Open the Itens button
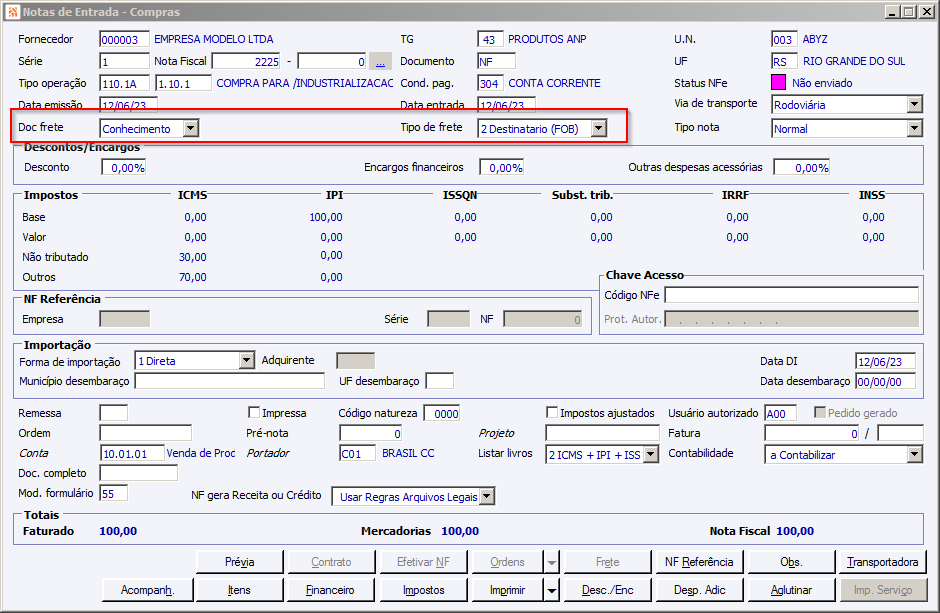 (x=239, y=590)
